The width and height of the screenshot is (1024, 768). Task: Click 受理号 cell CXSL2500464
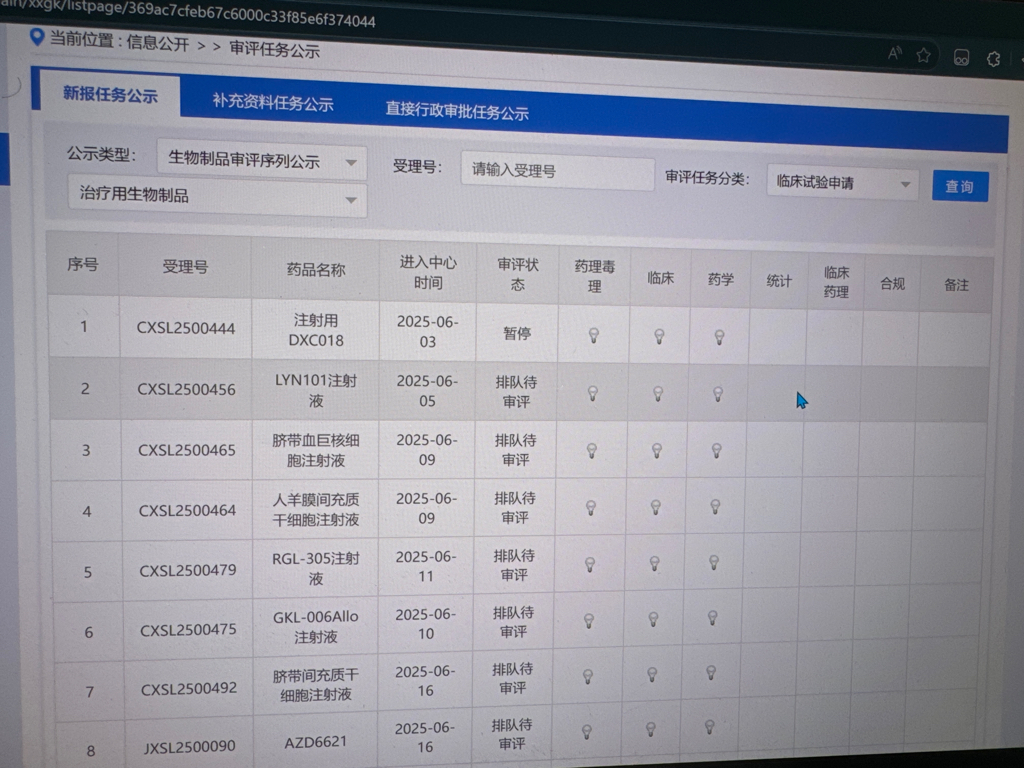pyautogui.click(x=187, y=510)
